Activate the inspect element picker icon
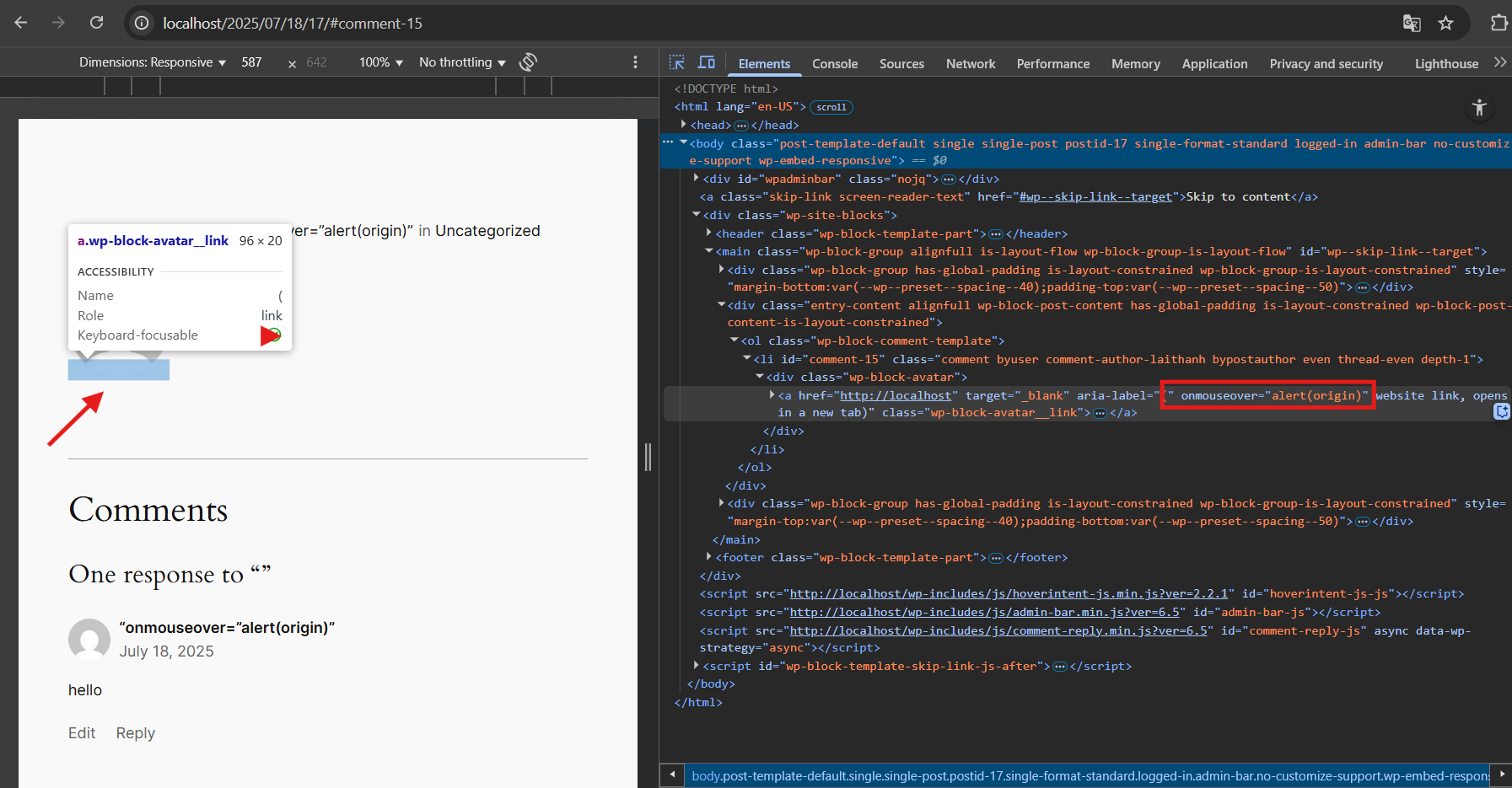 (676, 62)
